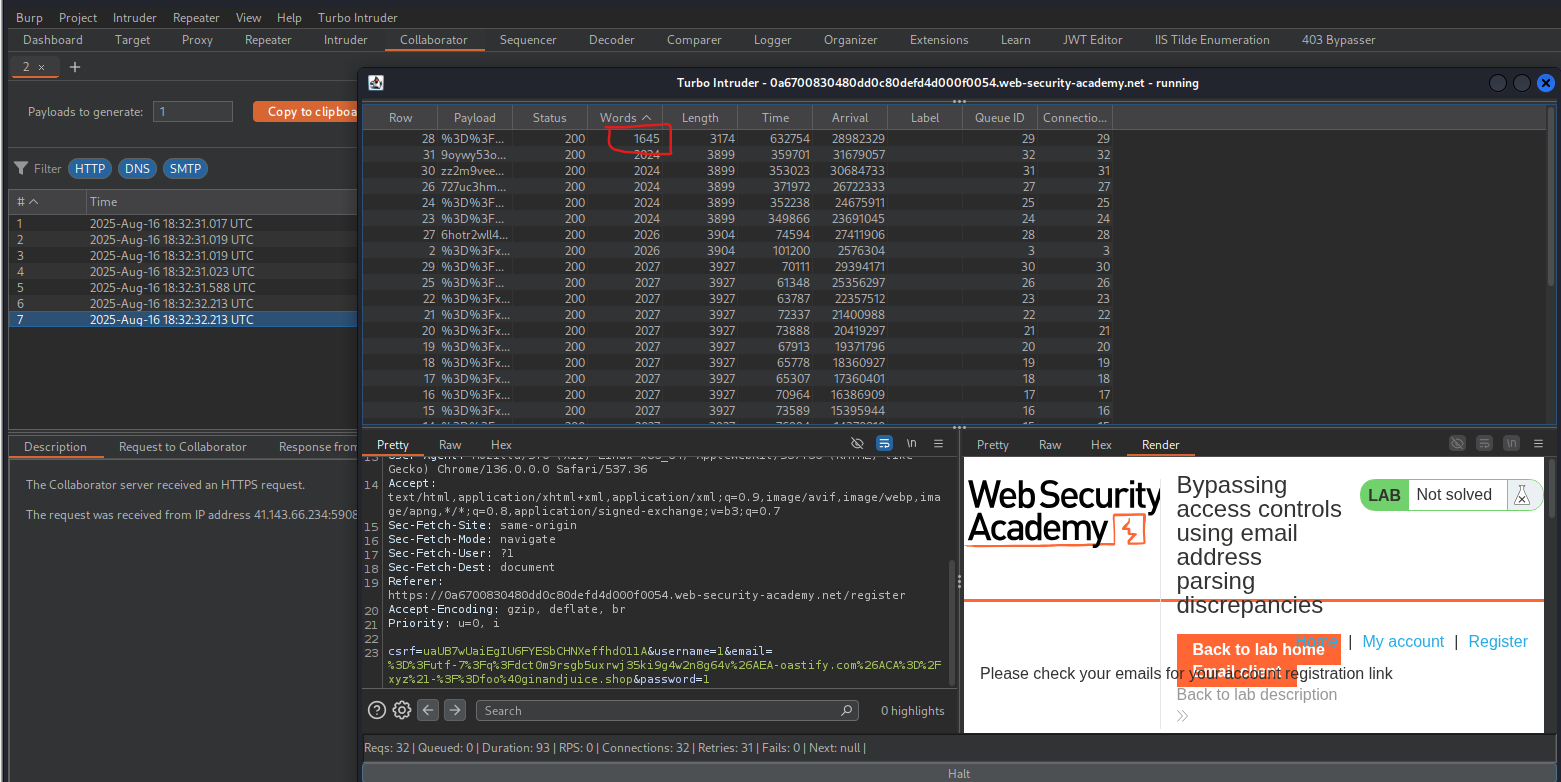
Task: Open Request to Collaborator tab
Action: tap(182, 447)
